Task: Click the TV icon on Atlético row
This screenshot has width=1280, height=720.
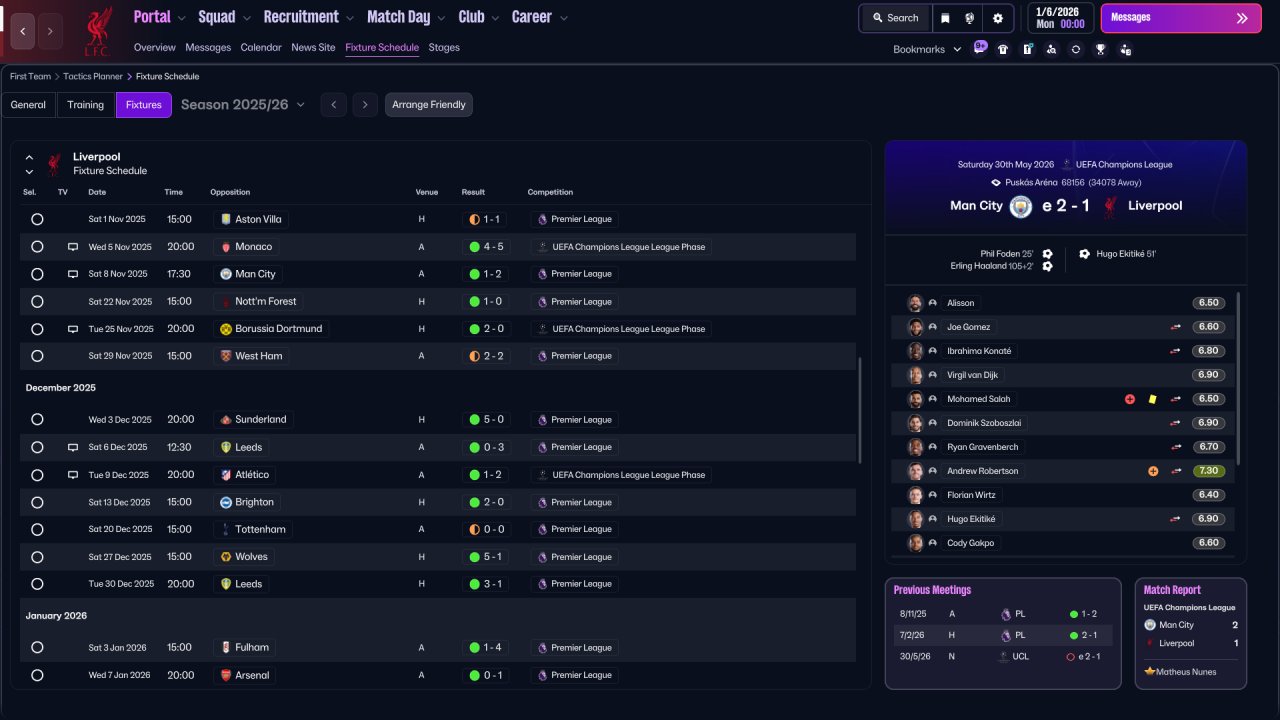Action: [x=73, y=475]
